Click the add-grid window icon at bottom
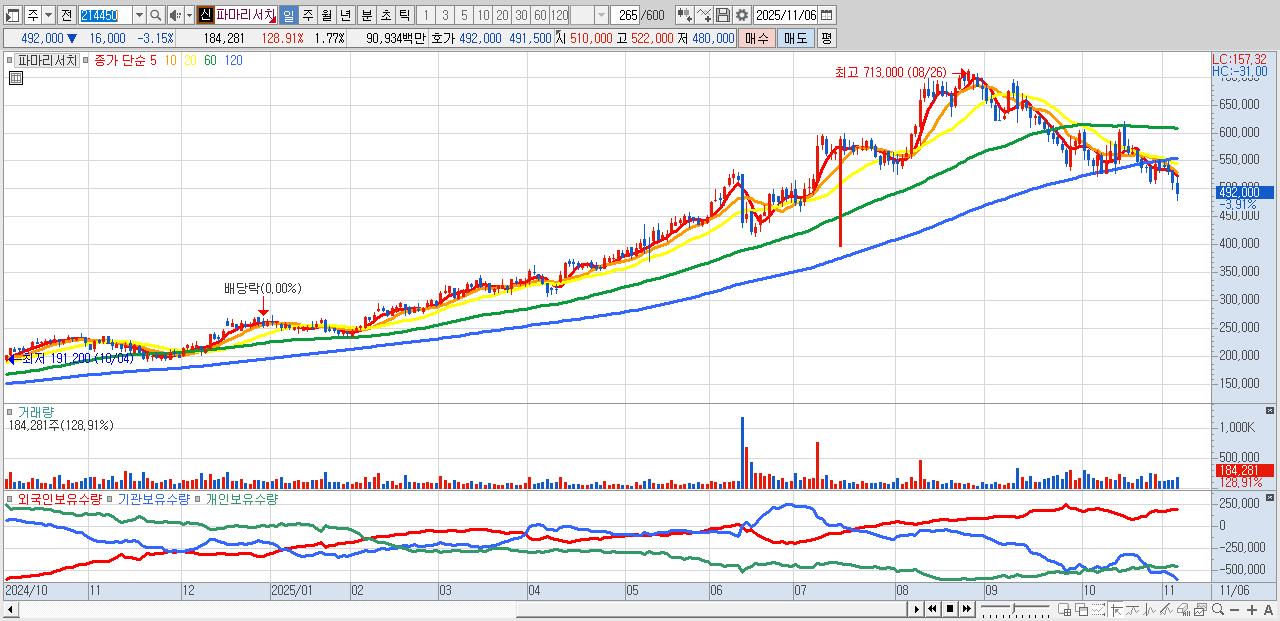Screen dimensions: 1280x621 [x=1064, y=609]
